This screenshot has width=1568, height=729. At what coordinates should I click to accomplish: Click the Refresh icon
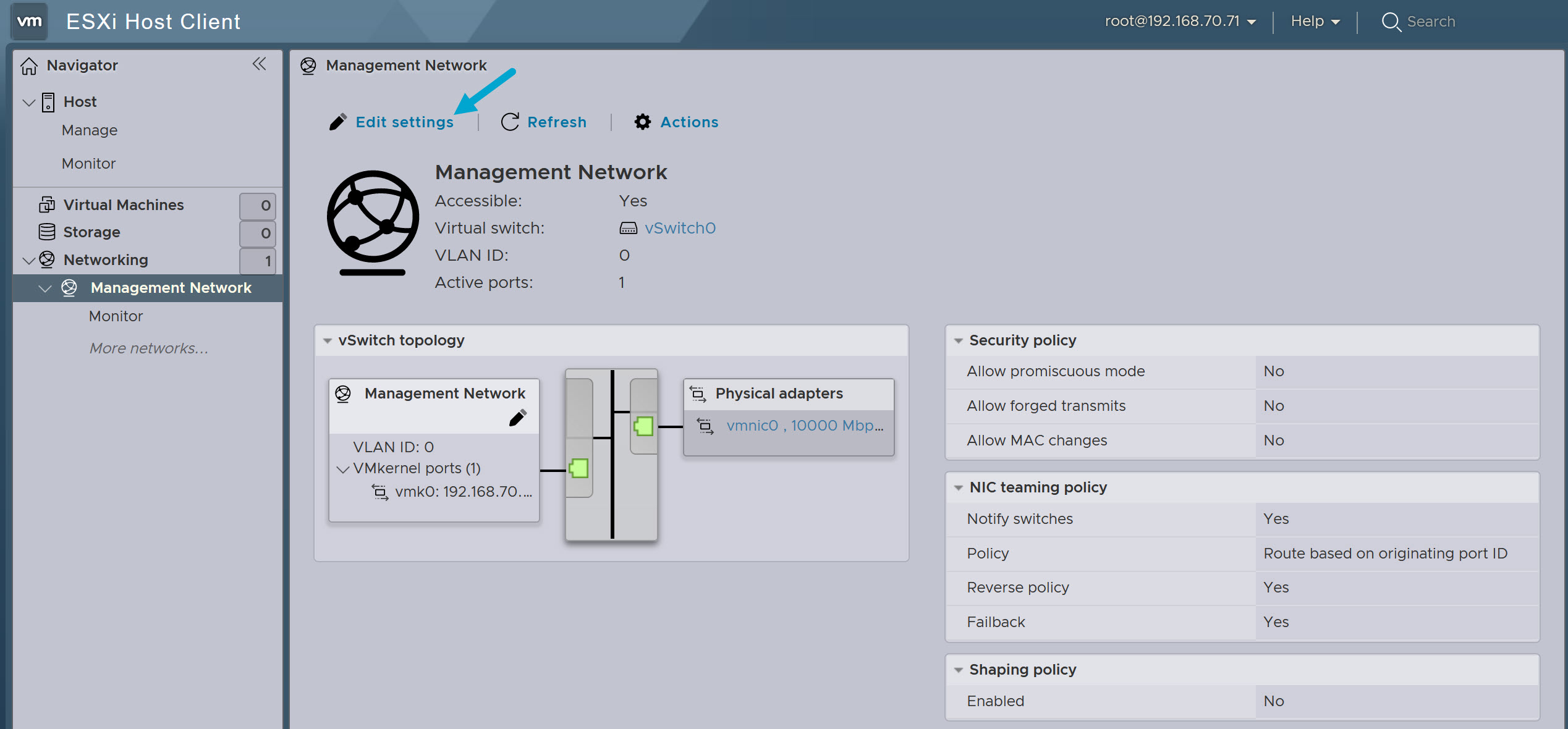tap(509, 122)
